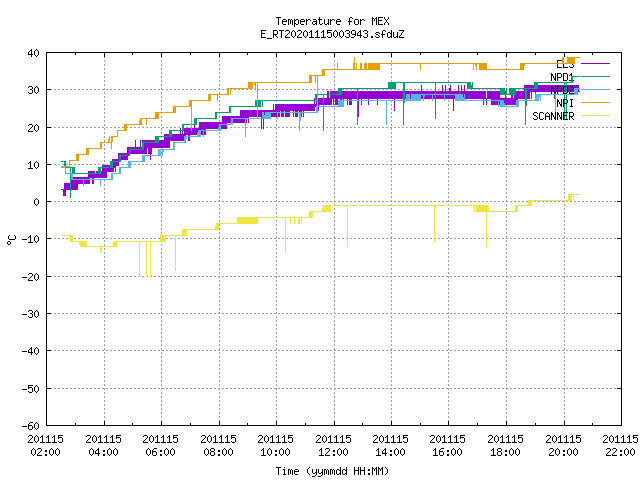
Task: Click the x-axis tick label 201115 12:00
Action: (x=334, y=446)
